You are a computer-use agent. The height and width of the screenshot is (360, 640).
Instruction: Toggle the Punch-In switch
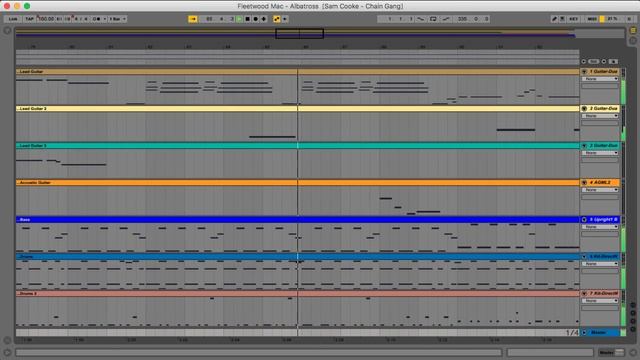coord(421,19)
